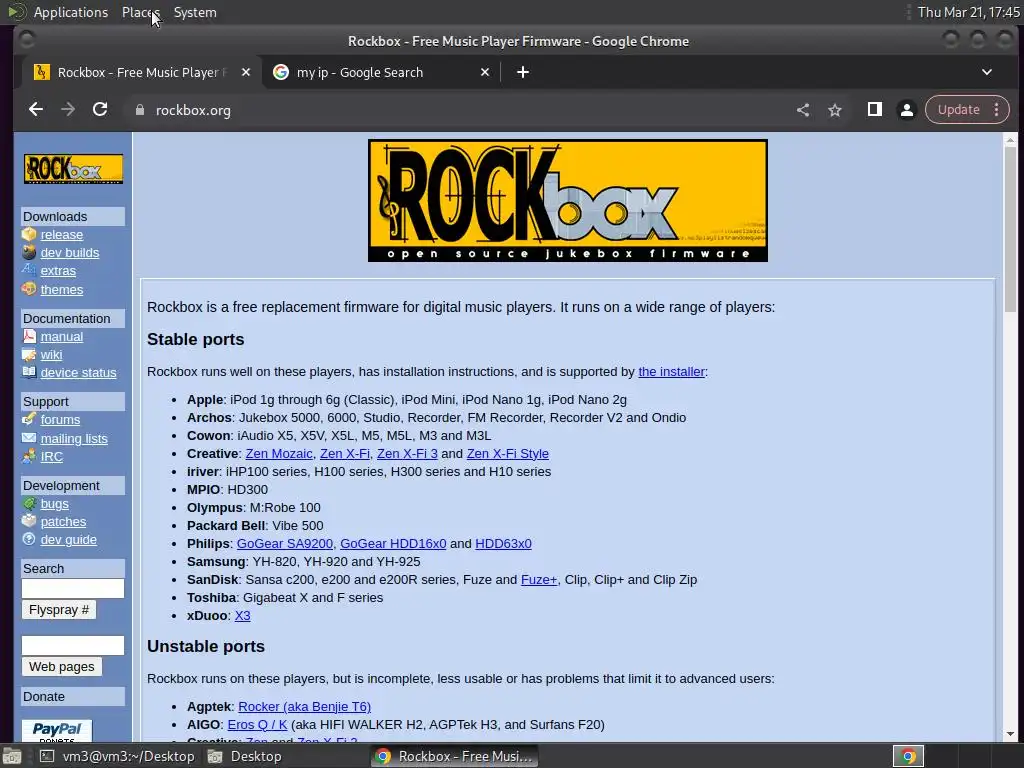Click the Web pages search input field
Image resolution: width=1024 pixels, height=768 pixels.
click(72, 645)
